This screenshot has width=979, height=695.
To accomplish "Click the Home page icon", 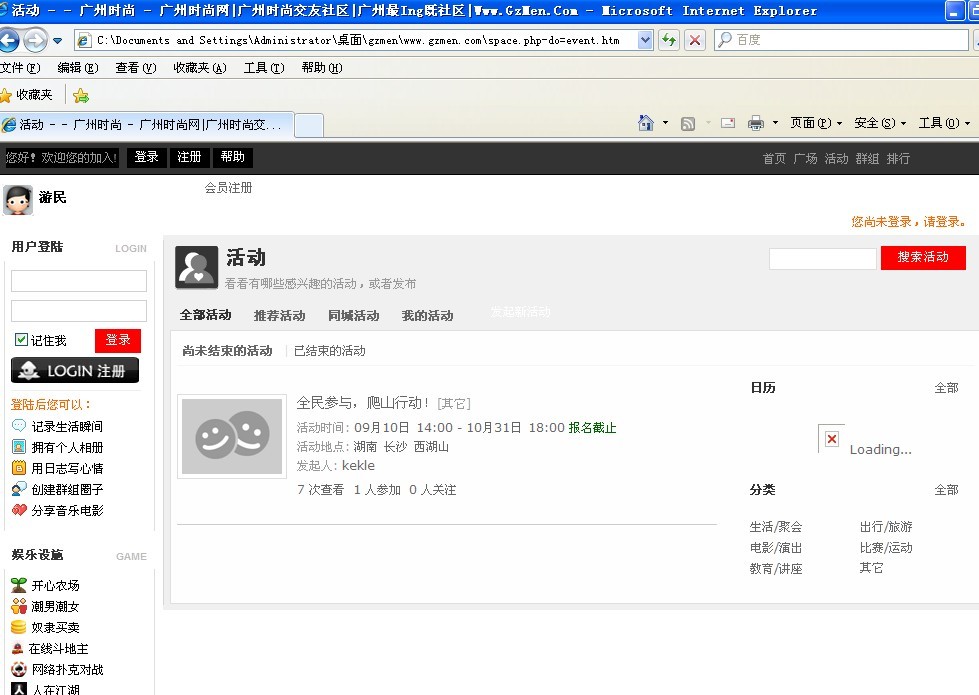I will [x=646, y=123].
